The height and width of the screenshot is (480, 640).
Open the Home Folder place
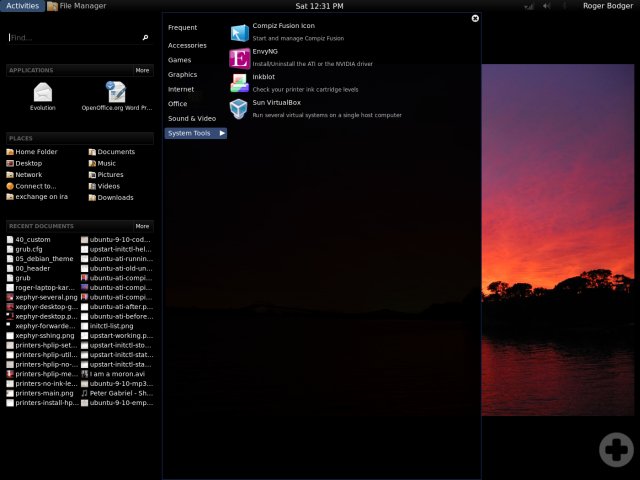36,152
